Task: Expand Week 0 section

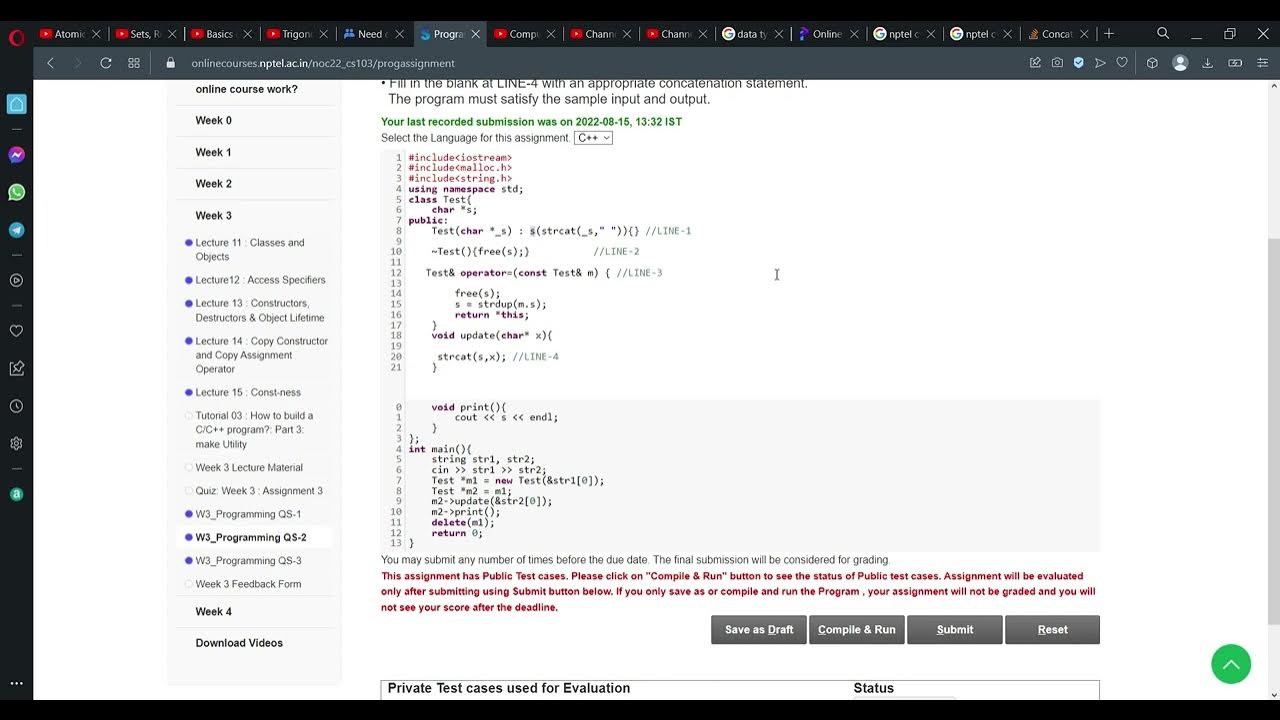Action: click(x=214, y=121)
